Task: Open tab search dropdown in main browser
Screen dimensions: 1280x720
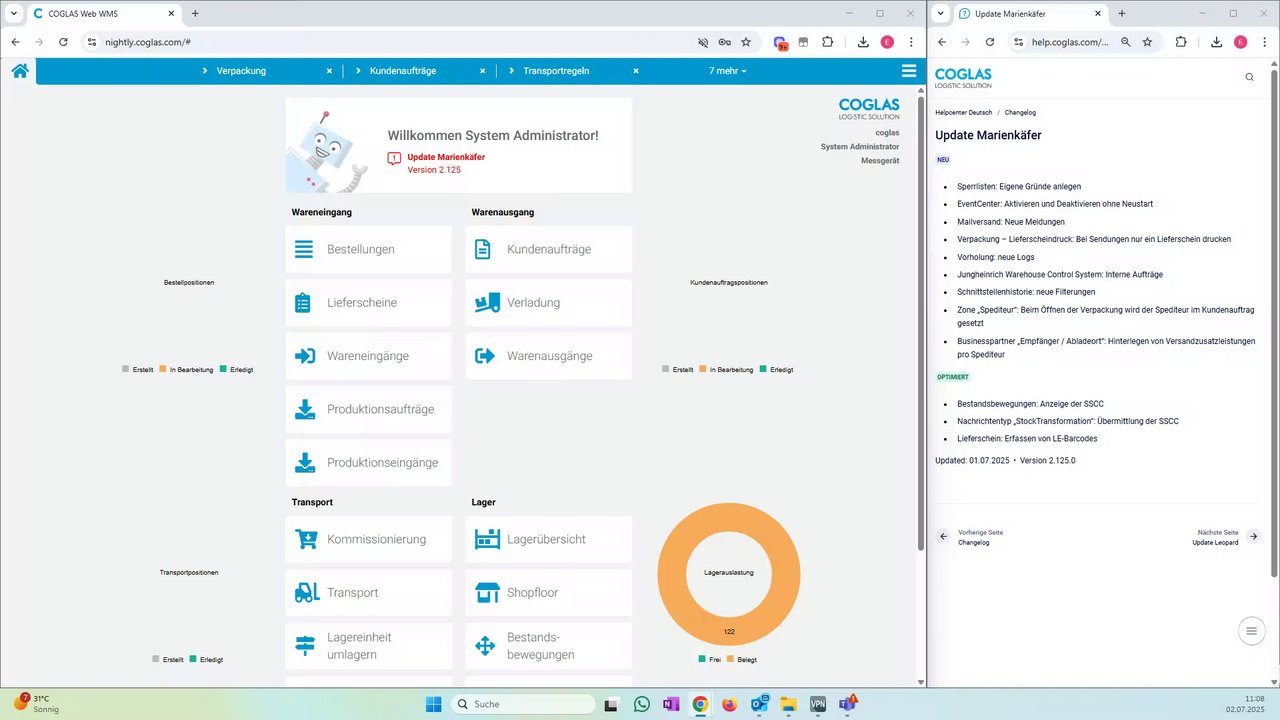Action: point(14,13)
